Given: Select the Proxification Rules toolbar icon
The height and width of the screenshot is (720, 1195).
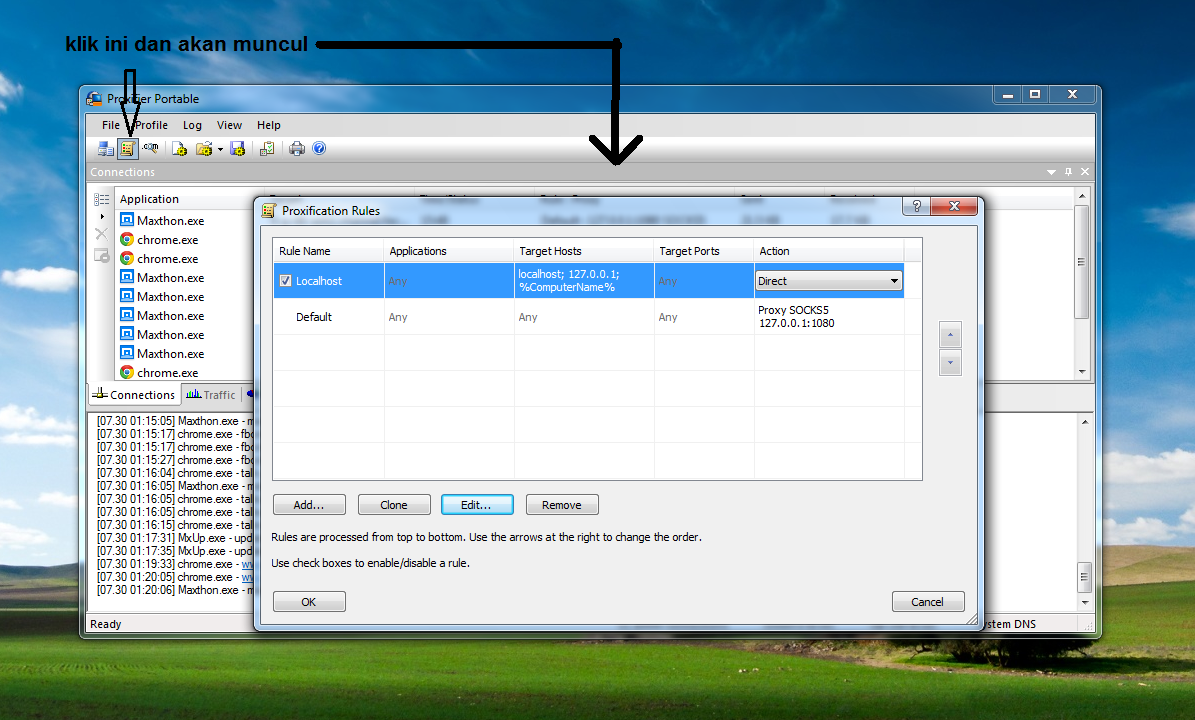Looking at the screenshot, I should click(127, 148).
